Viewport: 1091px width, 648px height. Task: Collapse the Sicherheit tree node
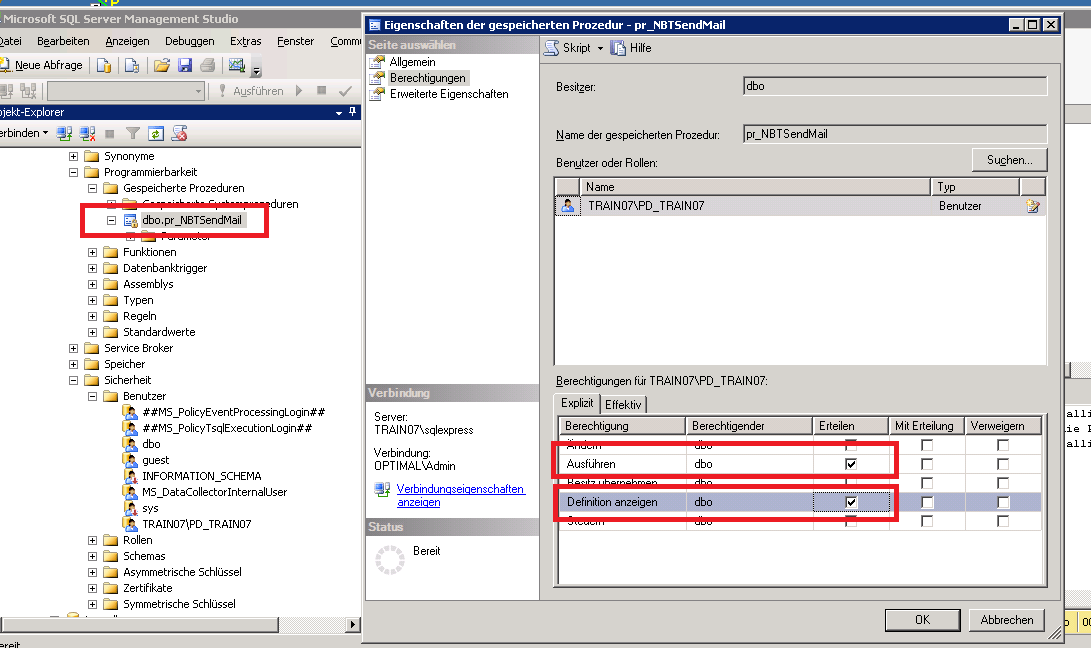[x=73, y=380]
